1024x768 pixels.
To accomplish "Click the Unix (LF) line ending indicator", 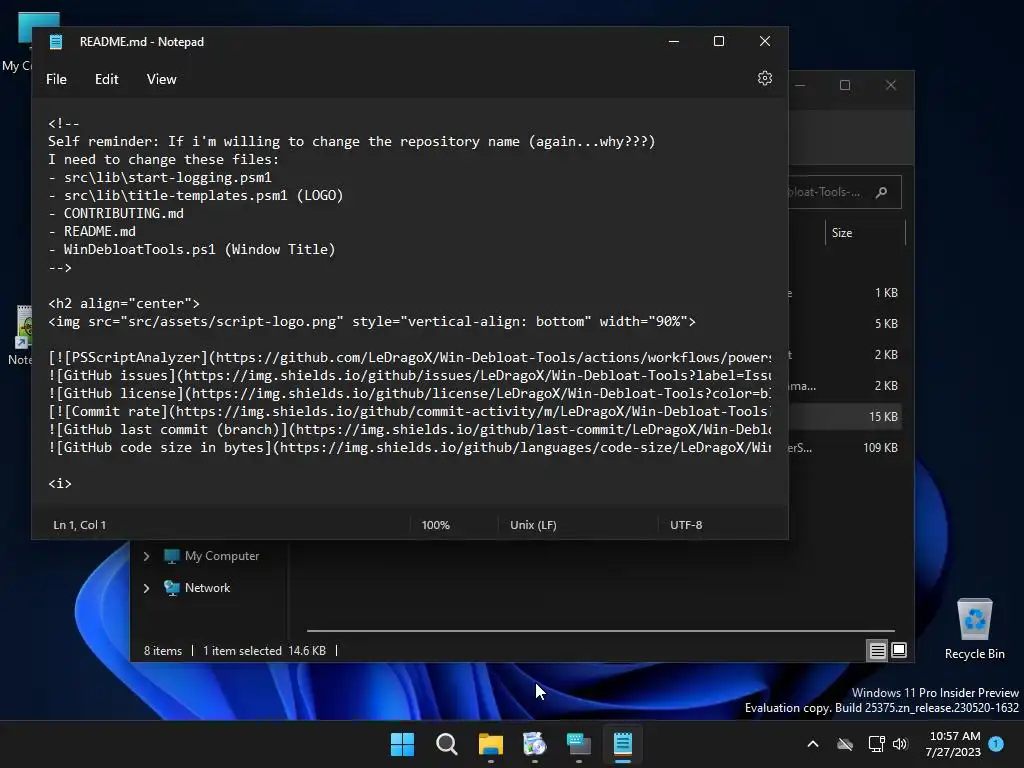I will 533,525.
